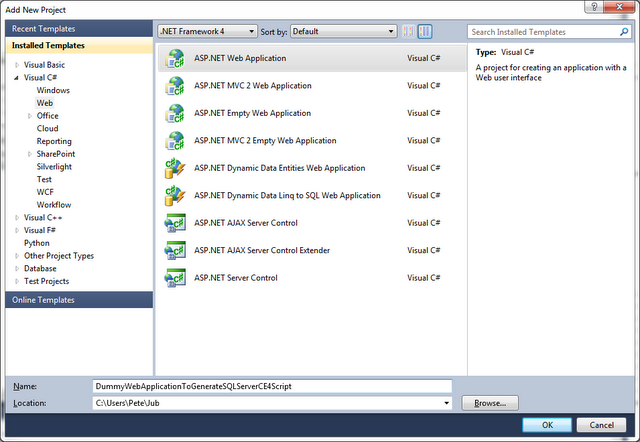Select the Reporting category

[x=54, y=141]
